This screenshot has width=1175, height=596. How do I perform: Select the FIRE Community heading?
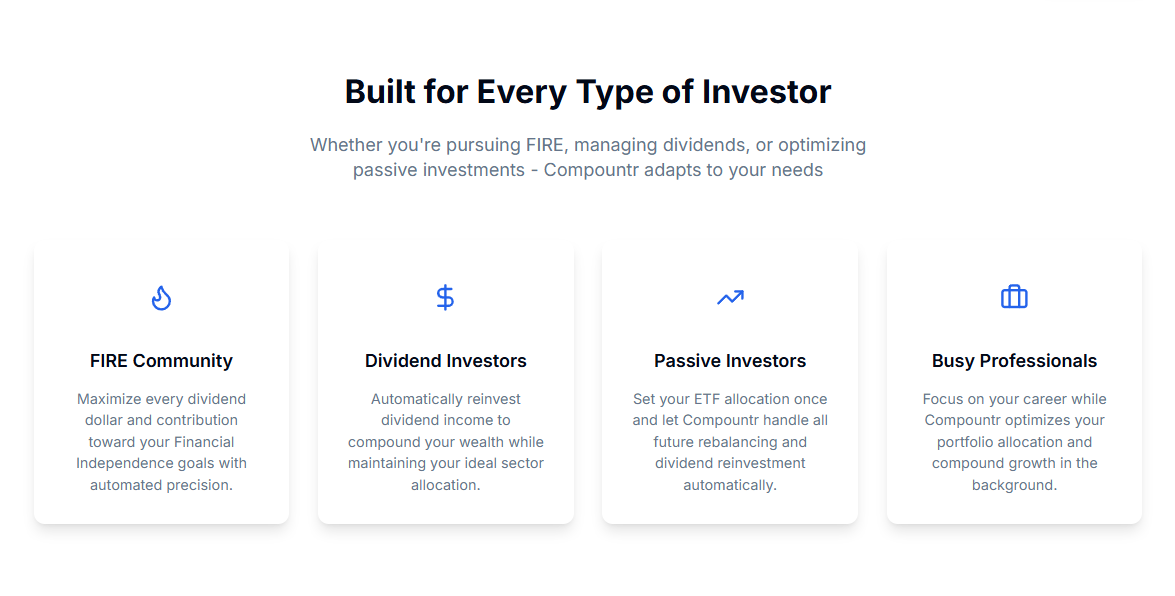(x=161, y=361)
